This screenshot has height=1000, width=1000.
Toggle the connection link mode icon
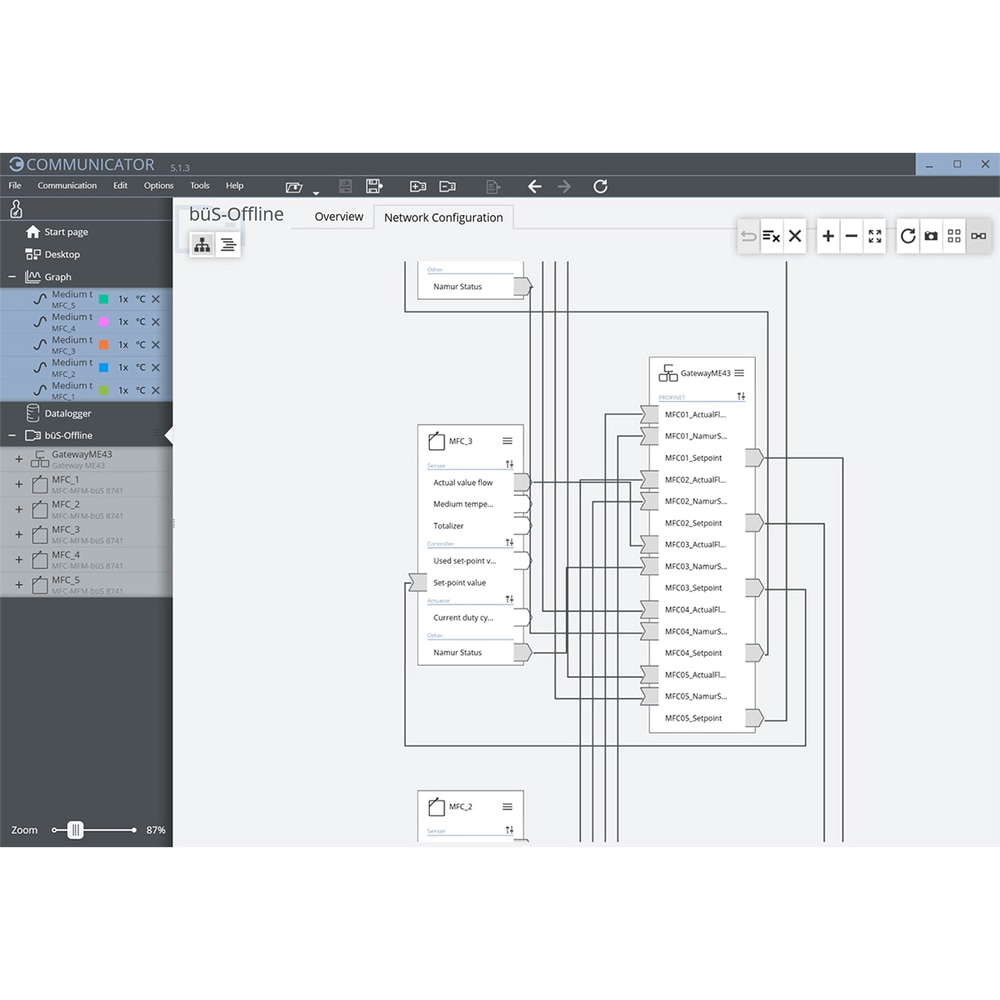click(978, 237)
